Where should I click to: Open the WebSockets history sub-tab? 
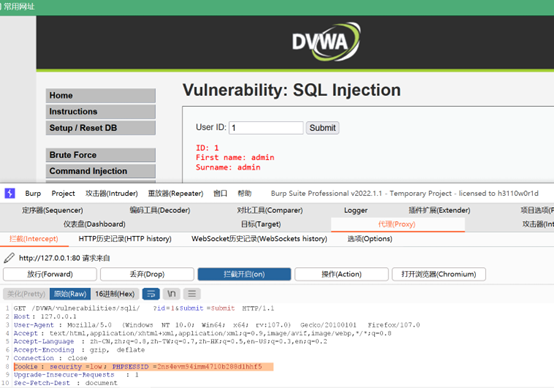(259, 239)
